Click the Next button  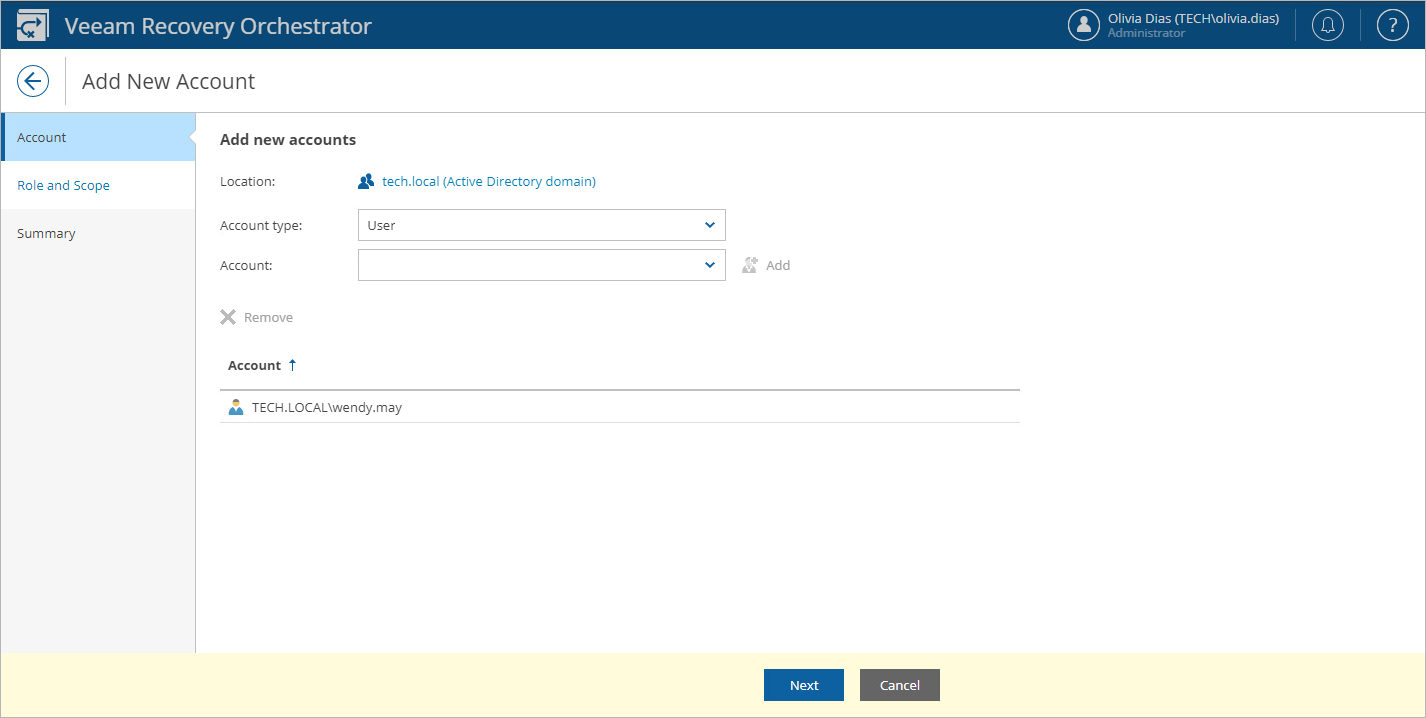tap(803, 684)
